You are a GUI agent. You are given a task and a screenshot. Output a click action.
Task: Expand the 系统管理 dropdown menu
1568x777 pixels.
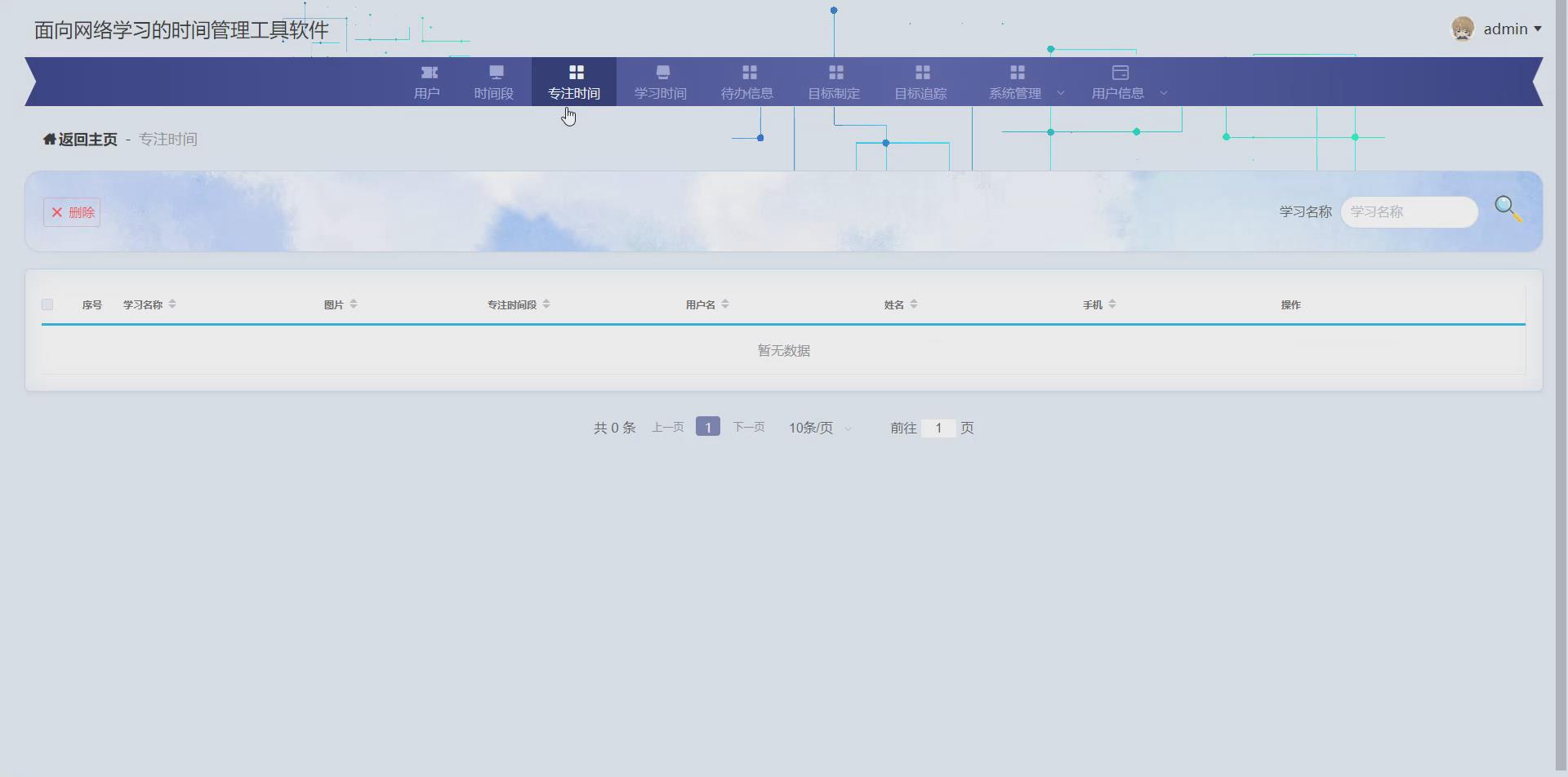point(1025,92)
